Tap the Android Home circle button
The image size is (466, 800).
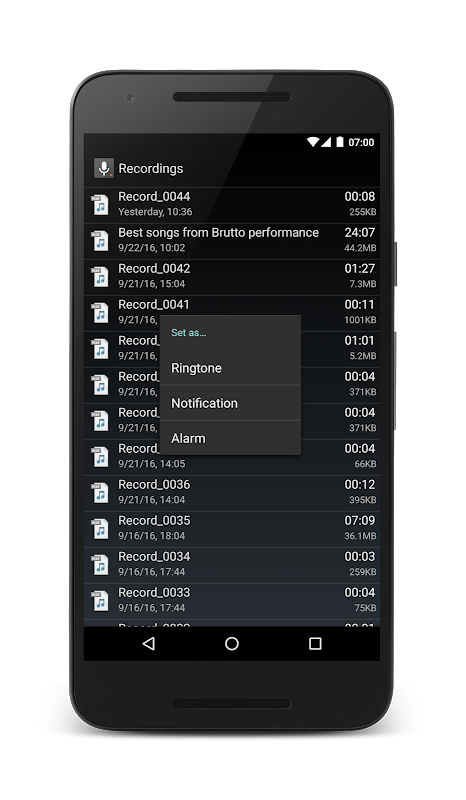232,643
